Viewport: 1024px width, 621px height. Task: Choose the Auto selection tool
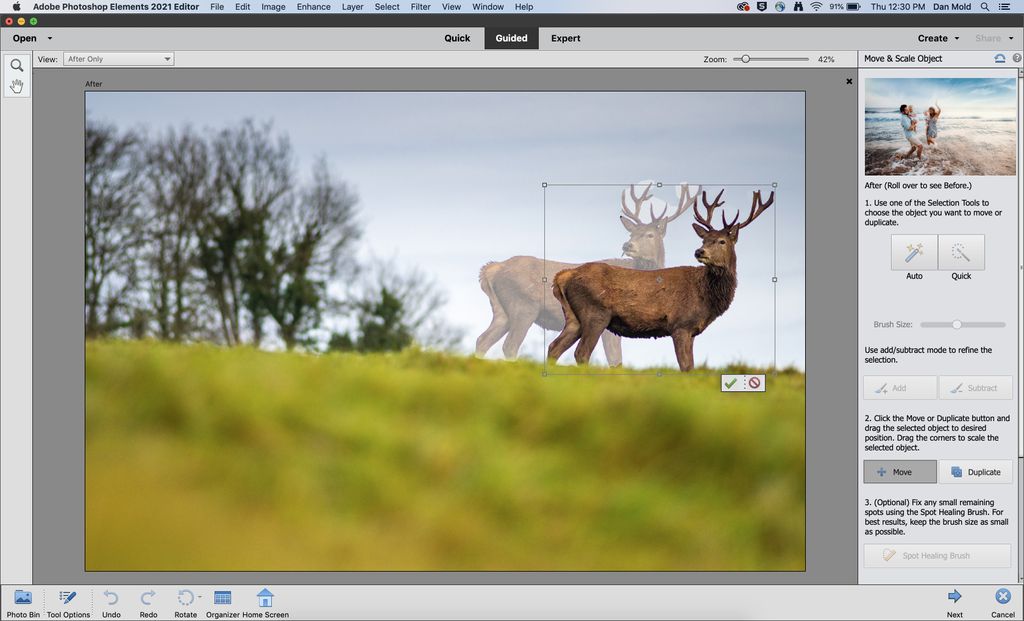coord(913,253)
